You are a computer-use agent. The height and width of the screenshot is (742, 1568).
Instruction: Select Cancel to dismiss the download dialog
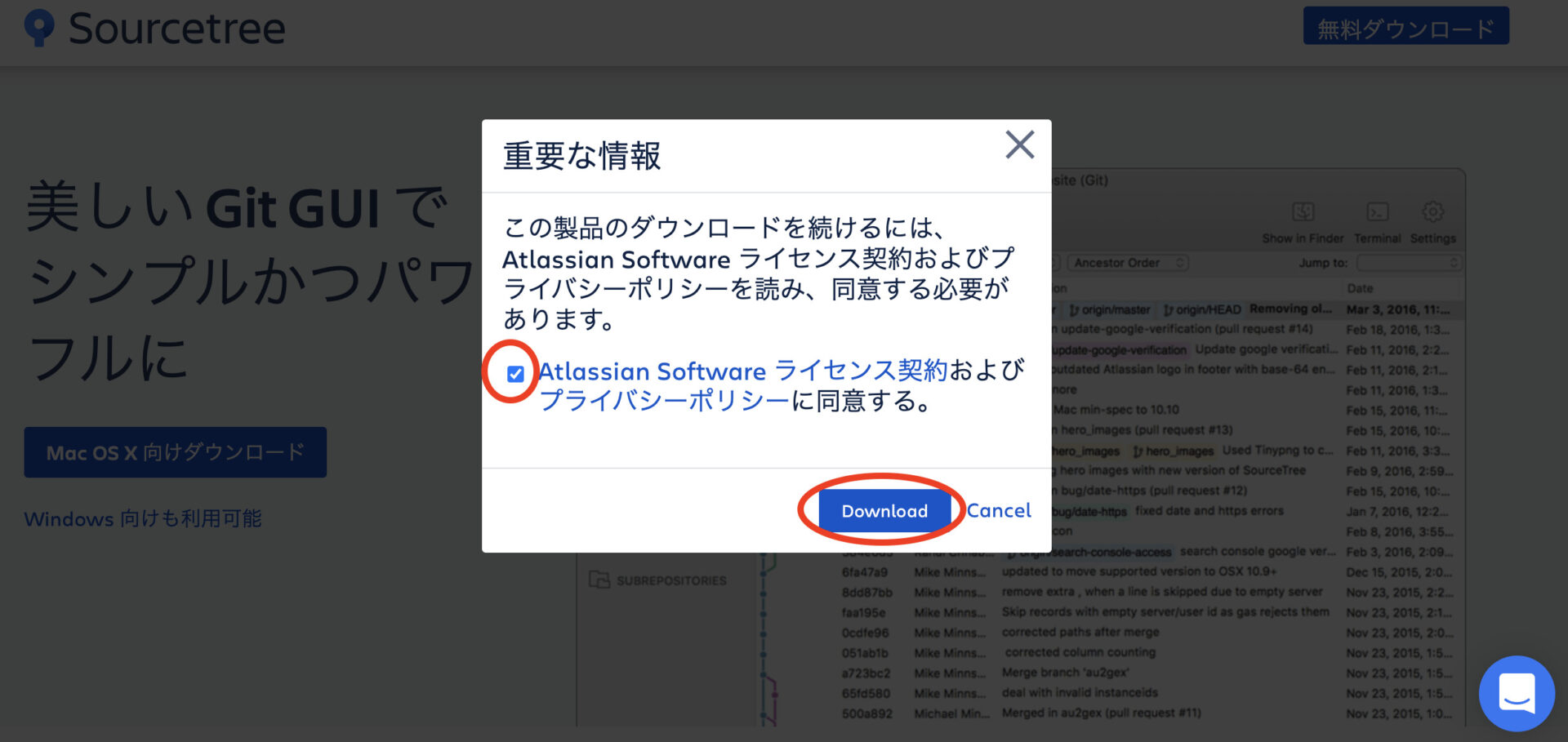(999, 510)
